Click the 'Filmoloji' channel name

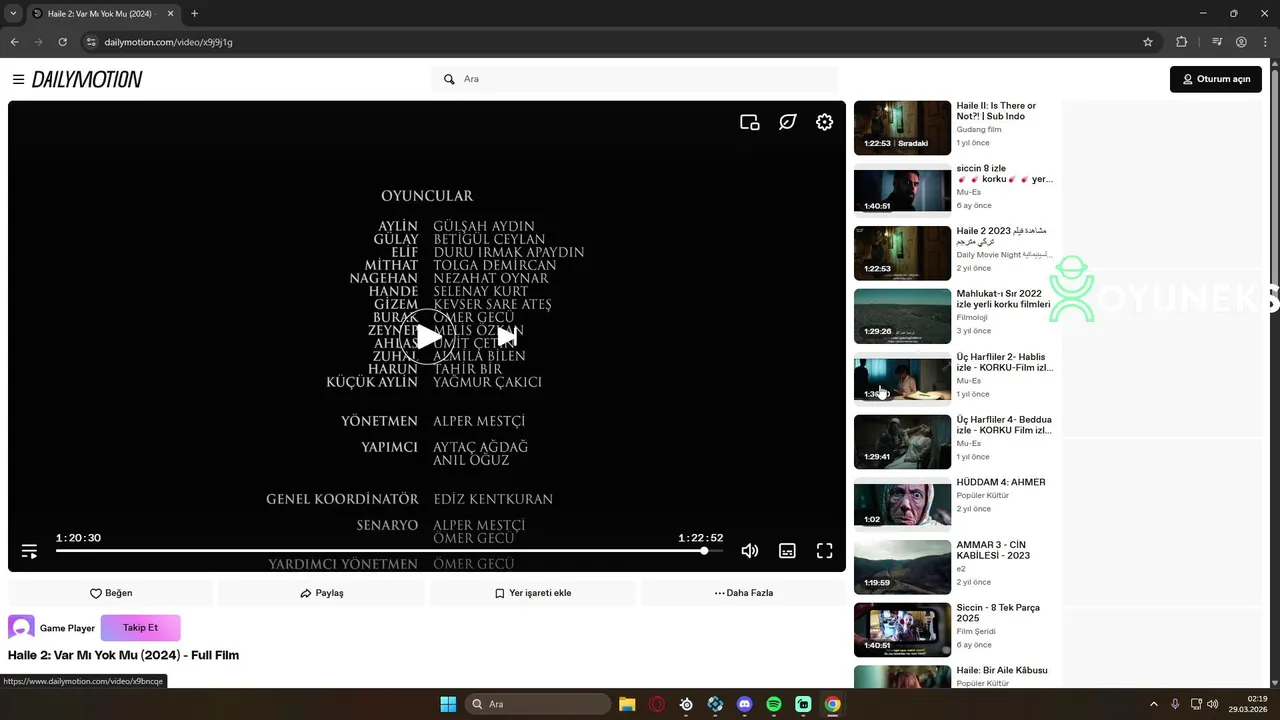pos(973,317)
